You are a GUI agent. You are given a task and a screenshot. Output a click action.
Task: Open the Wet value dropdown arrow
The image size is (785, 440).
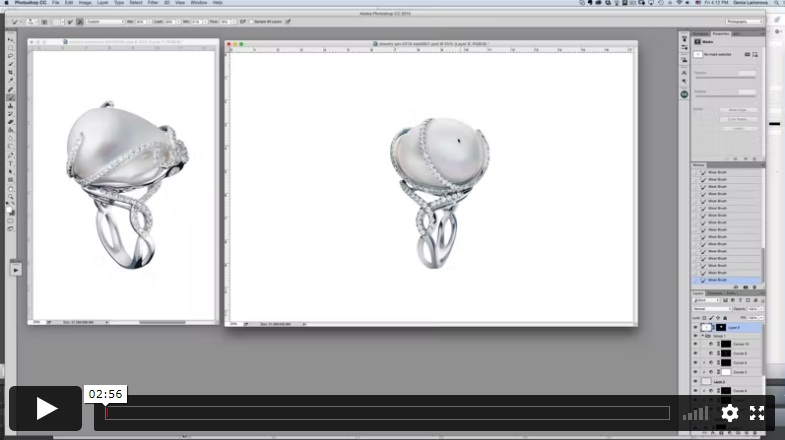pyautogui.click(x=149, y=22)
